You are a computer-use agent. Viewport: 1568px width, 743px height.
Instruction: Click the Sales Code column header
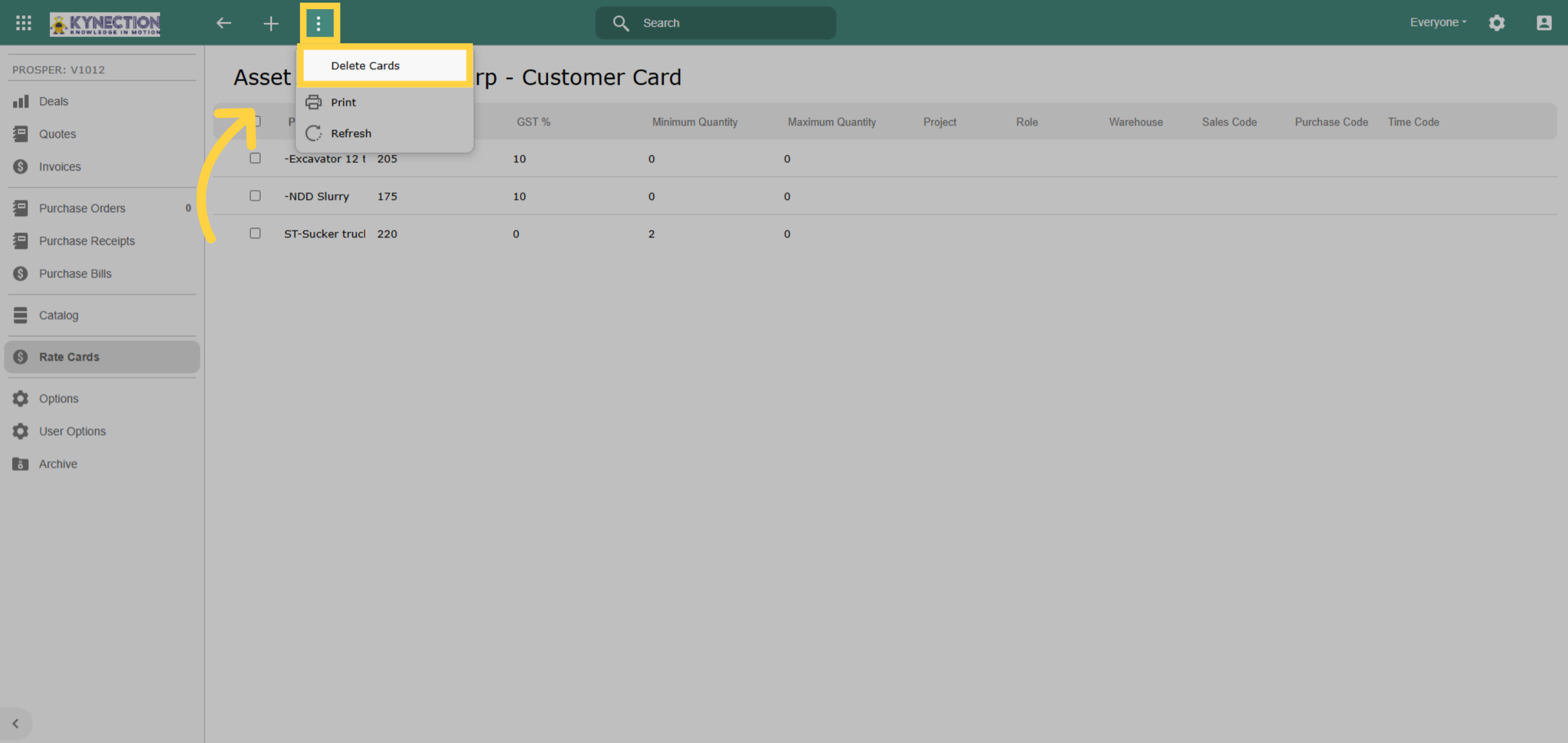[1230, 122]
